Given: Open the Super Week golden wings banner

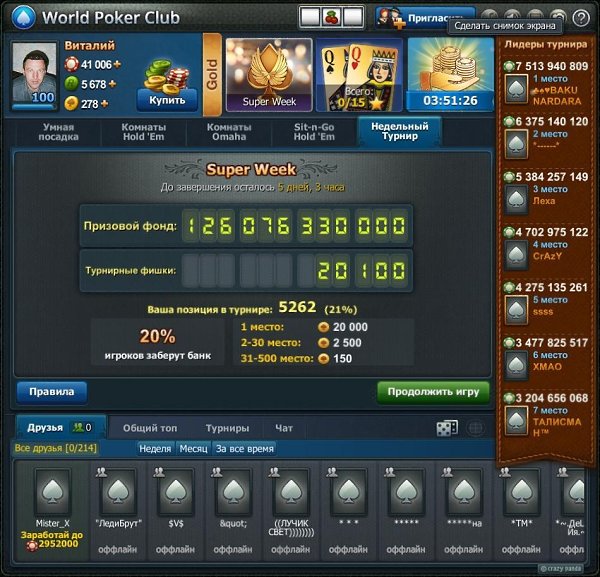Looking at the screenshot, I should tap(267, 75).
